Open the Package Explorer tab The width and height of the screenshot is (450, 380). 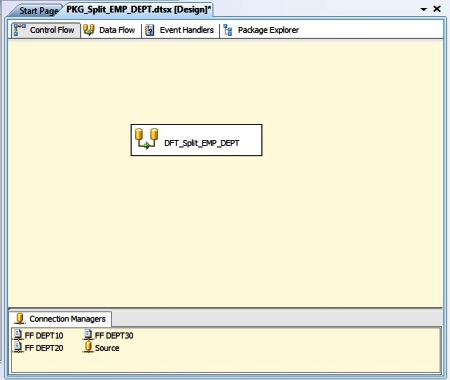[262, 30]
